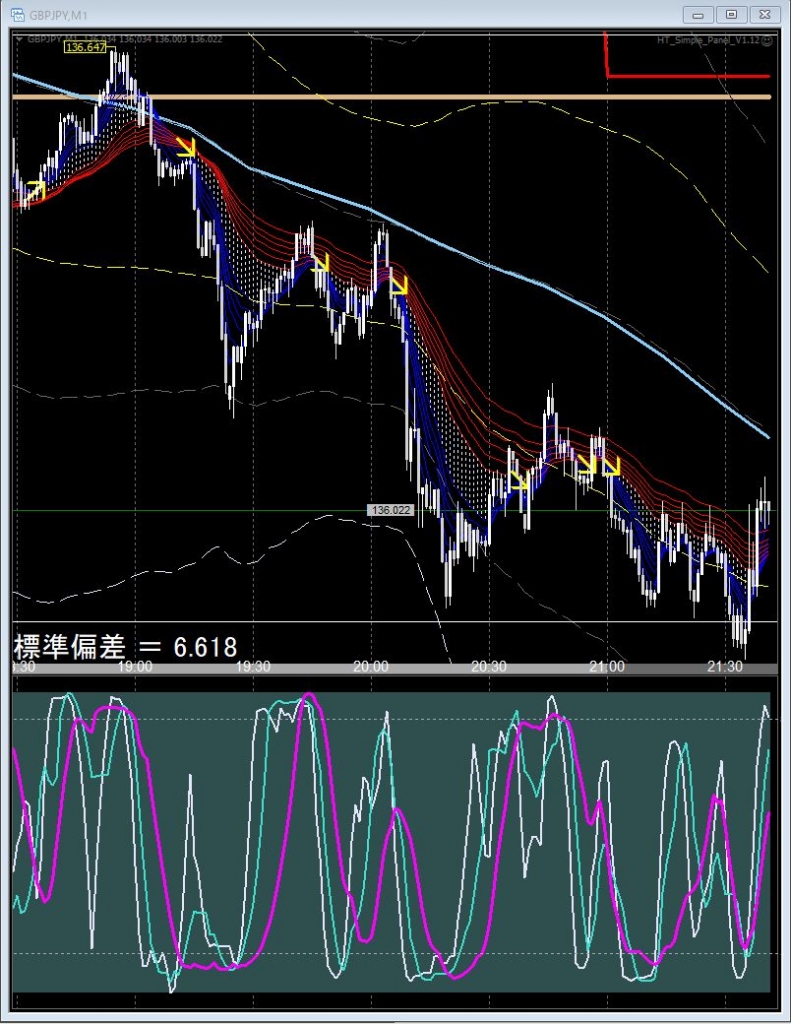Click the upward-pointing yellow signal arrow
The height and width of the screenshot is (1024, 791).
tap(35, 189)
